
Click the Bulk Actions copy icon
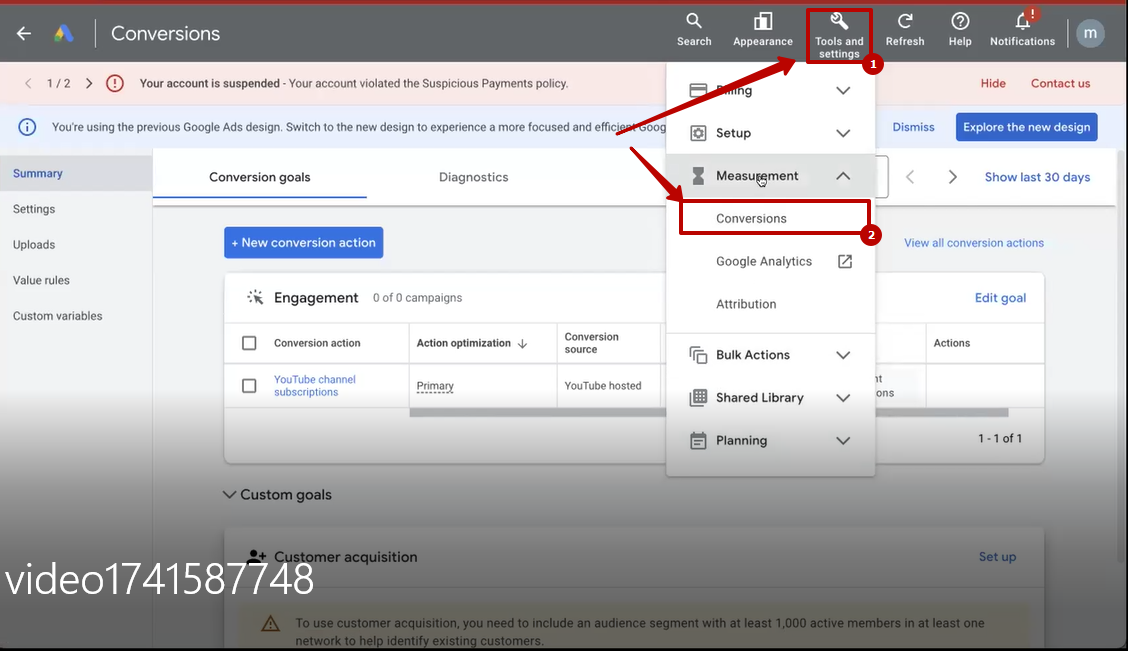698,355
